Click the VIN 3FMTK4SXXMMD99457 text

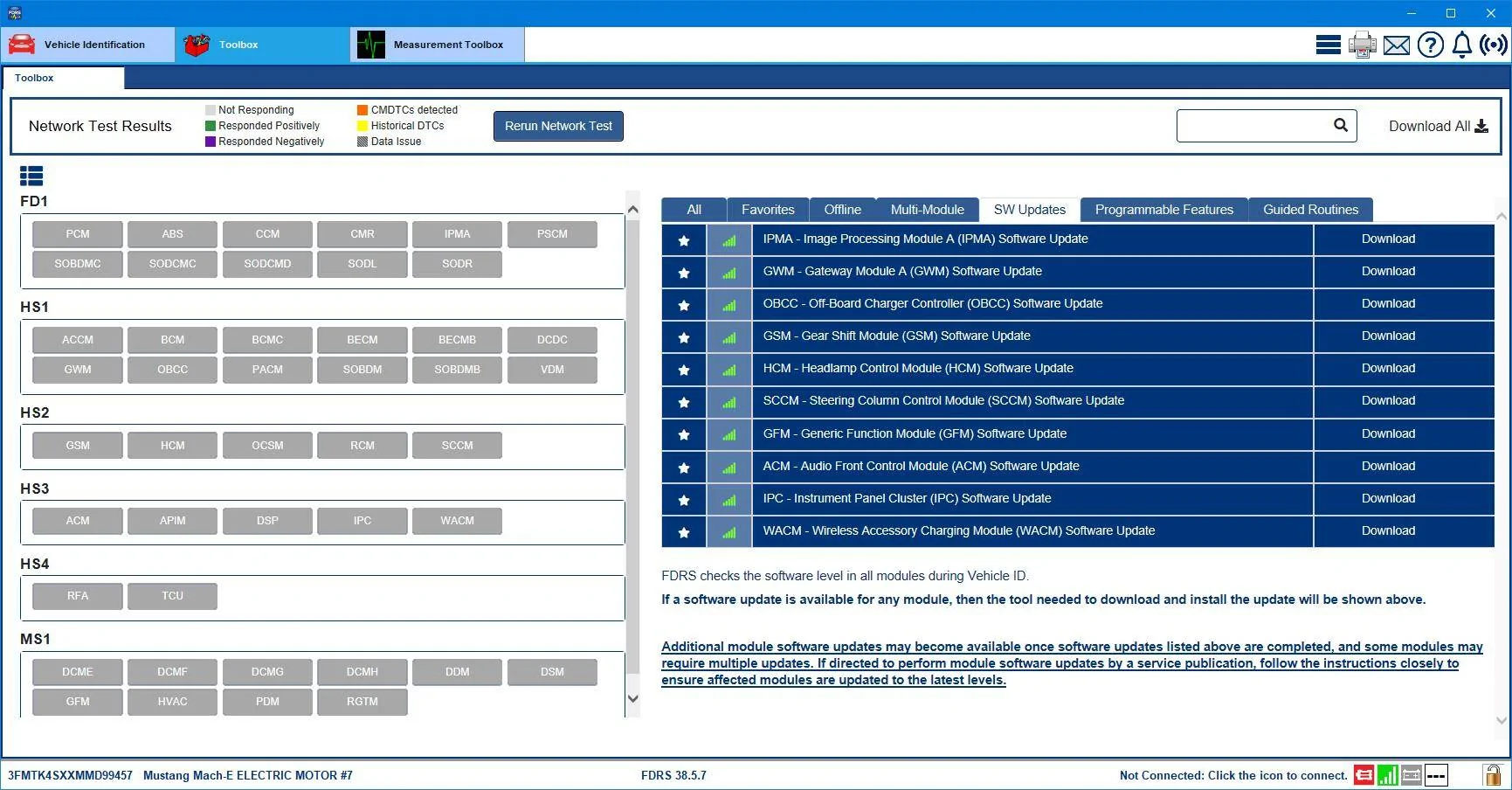70,775
